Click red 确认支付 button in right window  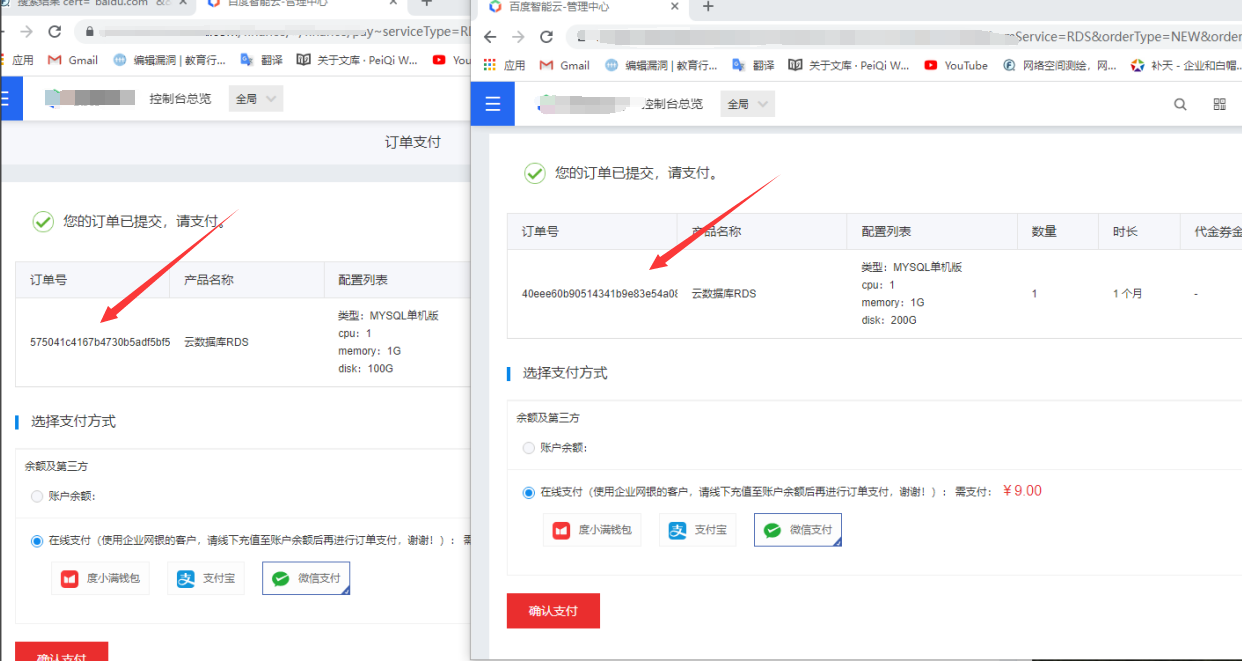[x=553, y=610]
